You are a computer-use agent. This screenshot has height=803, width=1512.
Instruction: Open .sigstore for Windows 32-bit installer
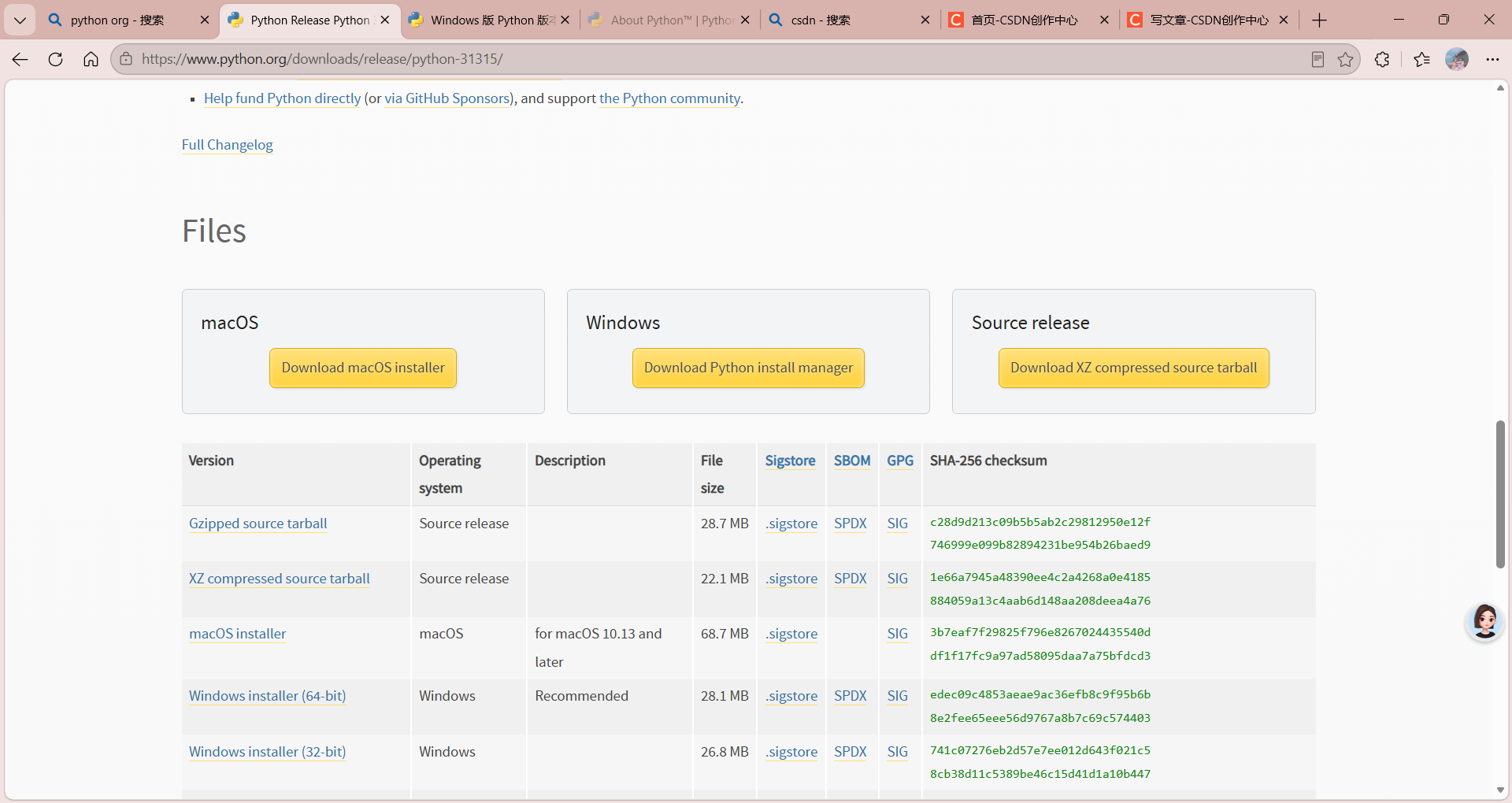pos(791,752)
